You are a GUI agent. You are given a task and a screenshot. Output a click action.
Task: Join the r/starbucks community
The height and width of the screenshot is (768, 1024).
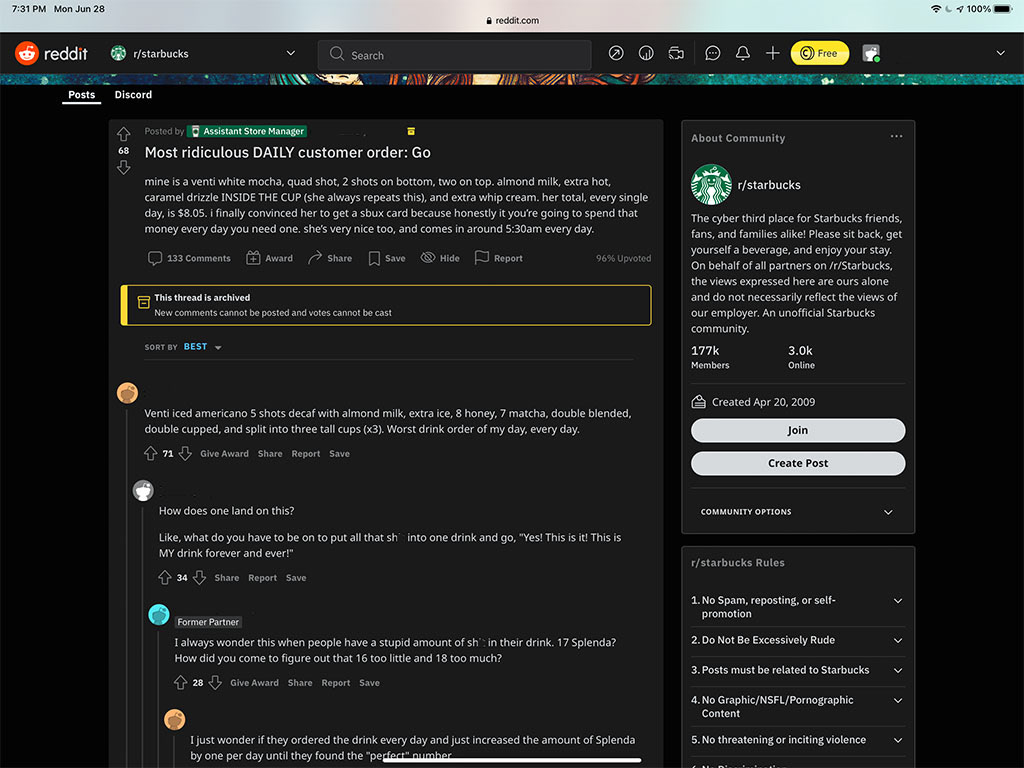coord(797,430)
